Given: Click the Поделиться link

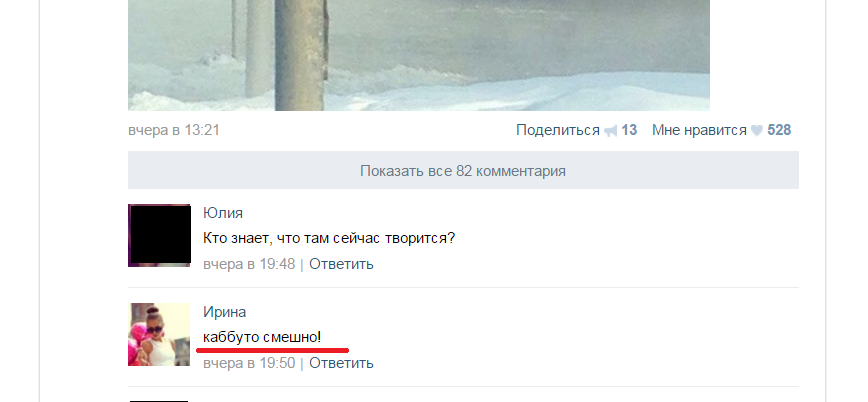Looking at the screenshot, I should (x=557, y=130).
